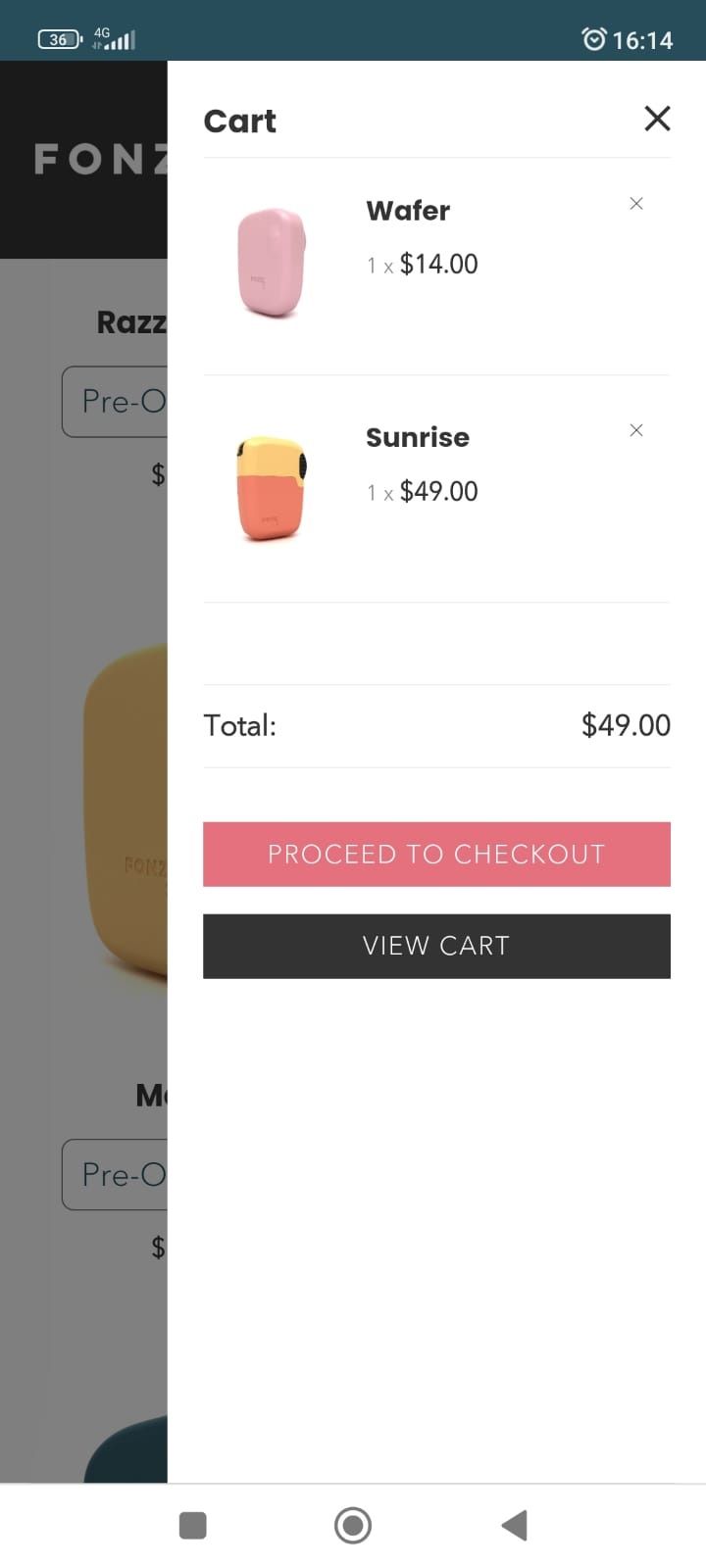This screenshot has width=706, height=1568.
Task: Open the Sunrise product thumbnail
Action: click(x=272, y=488)
